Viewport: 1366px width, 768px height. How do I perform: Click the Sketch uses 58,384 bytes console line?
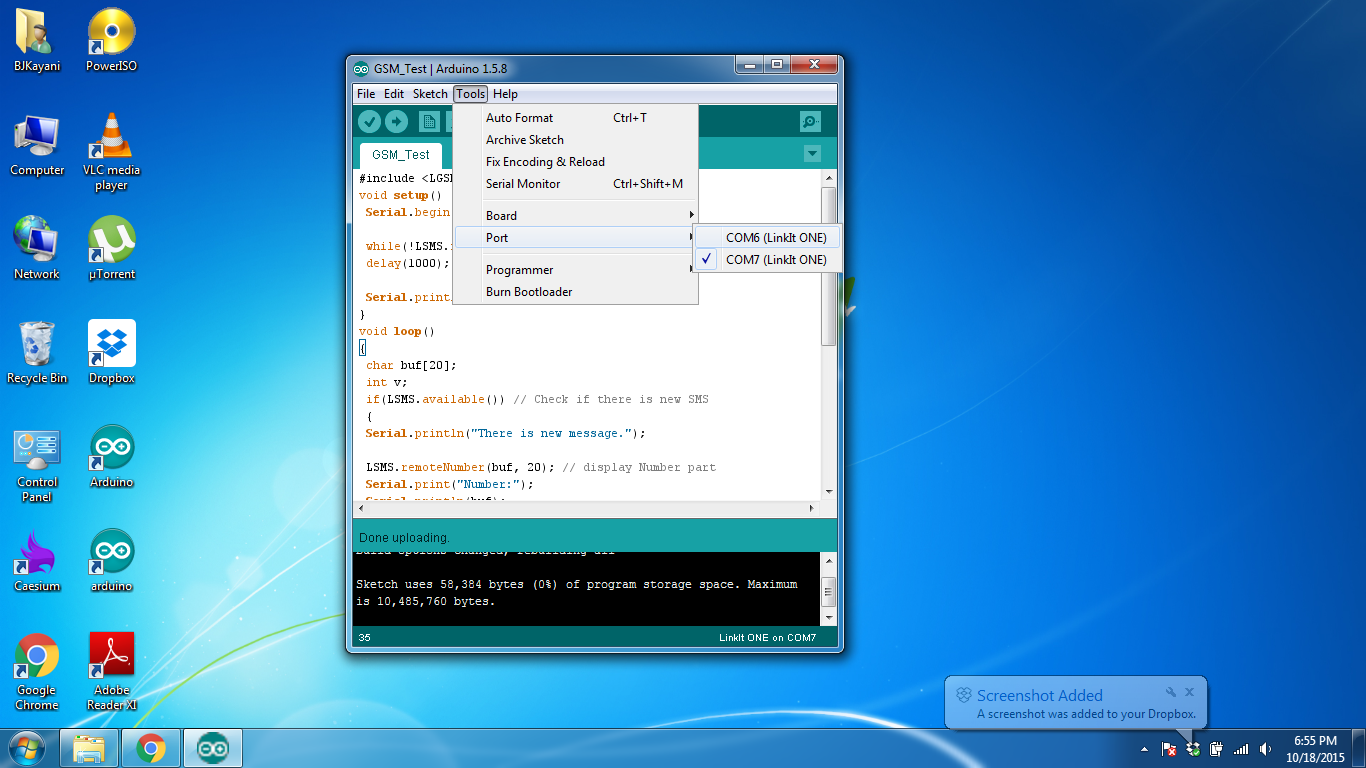[x=577, y=584]
